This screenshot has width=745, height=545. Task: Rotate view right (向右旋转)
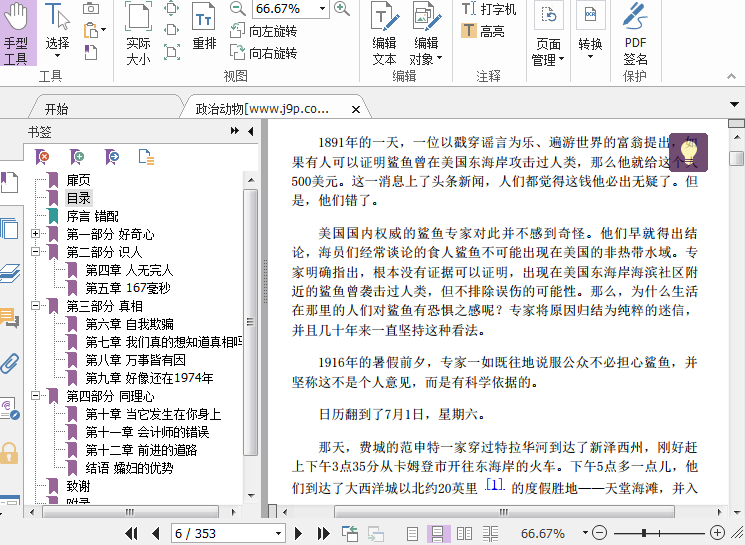(263, 53)
